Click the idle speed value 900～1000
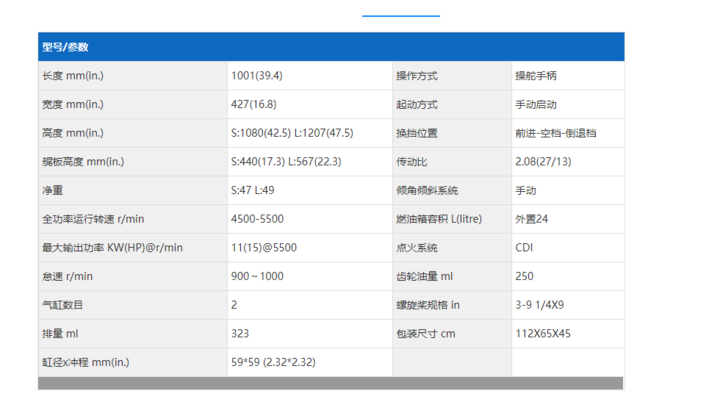 tap(257, 276)
